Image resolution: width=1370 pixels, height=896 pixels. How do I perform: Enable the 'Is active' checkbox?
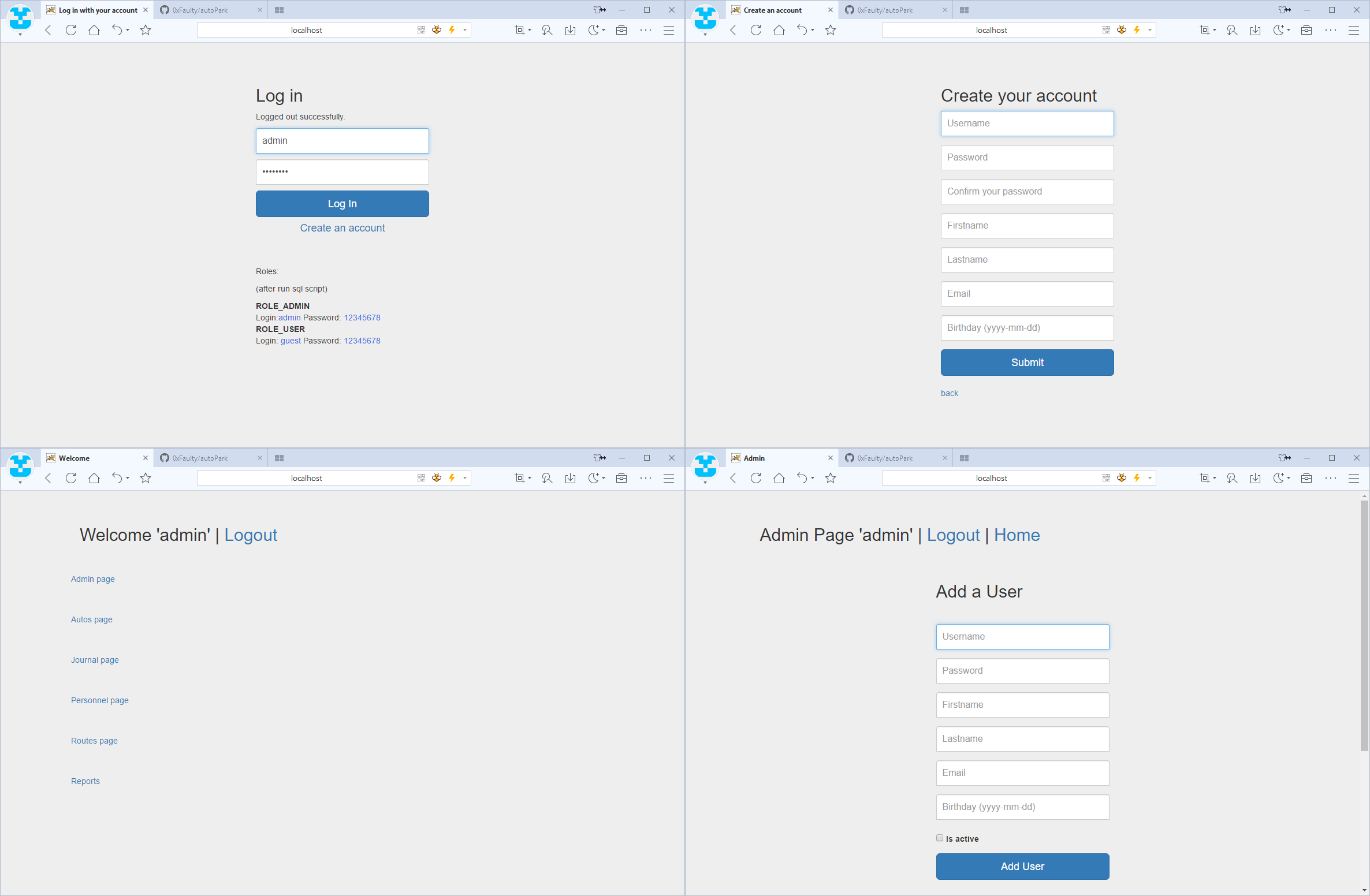(x=940, y=838)
